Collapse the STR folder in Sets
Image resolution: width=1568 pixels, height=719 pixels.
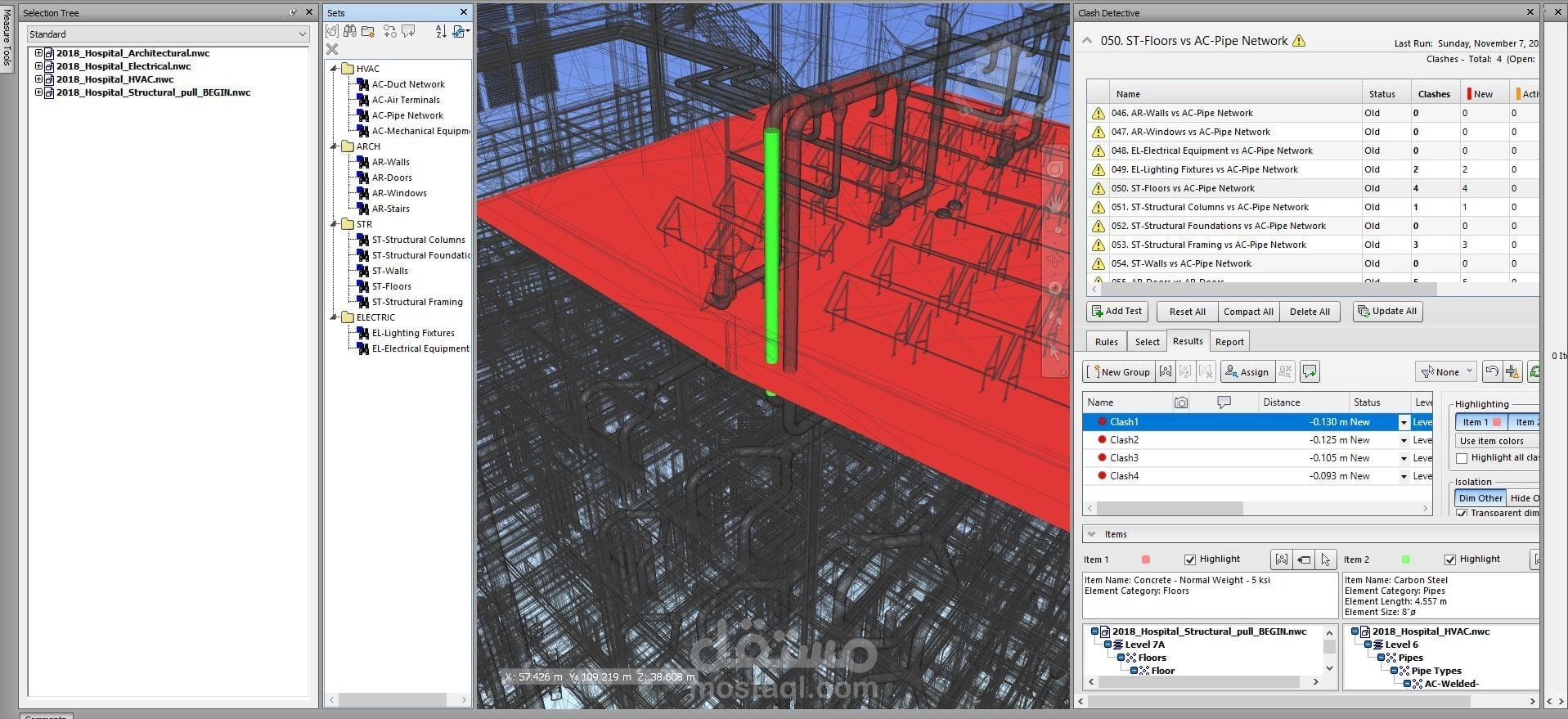pyautogui.click(x=334, y=224)
